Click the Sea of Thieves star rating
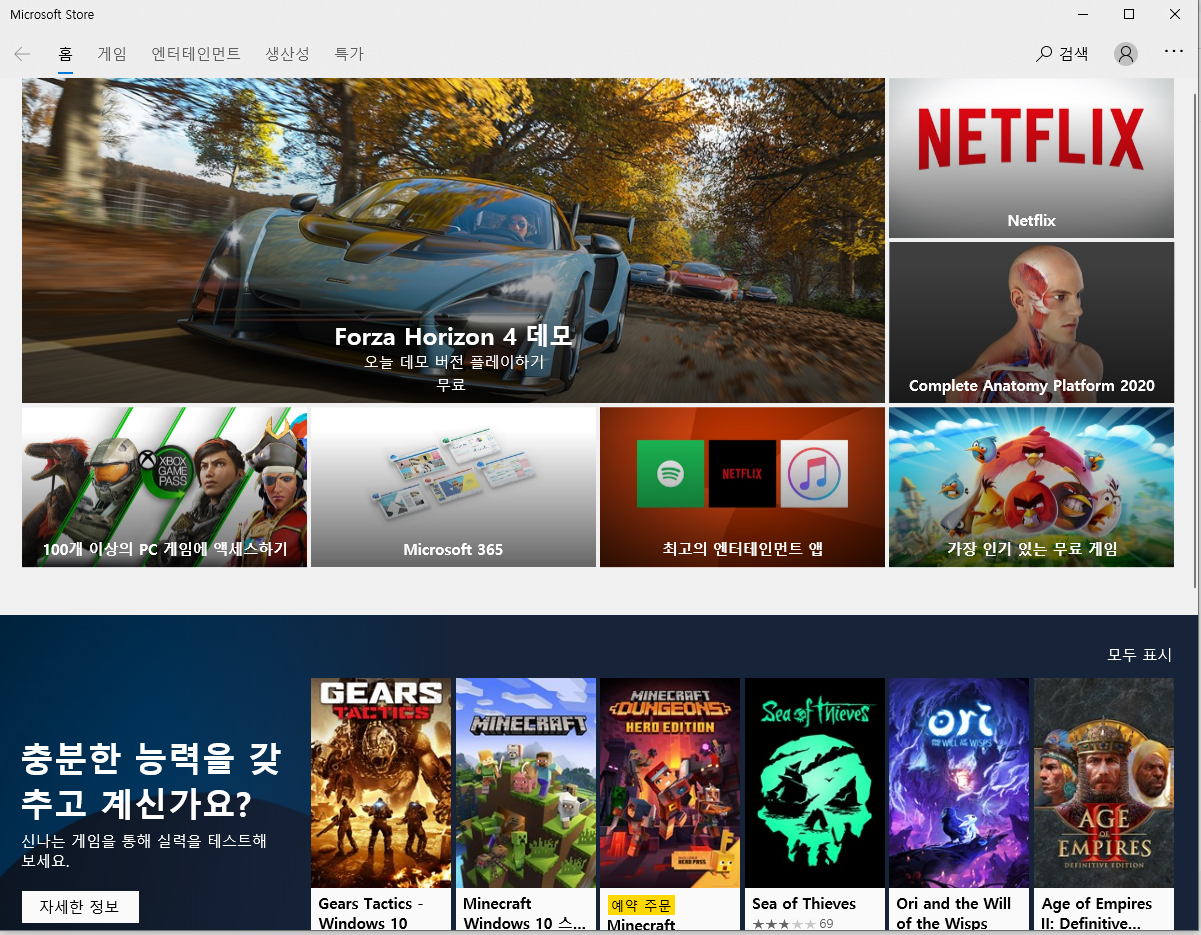Screen dimensions: 1201x935 [x=784, y=923]
